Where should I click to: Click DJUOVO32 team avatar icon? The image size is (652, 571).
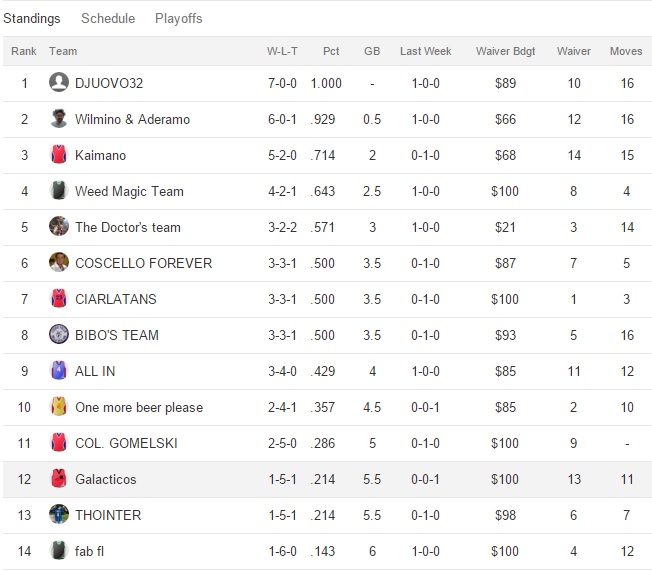point(59,83)
